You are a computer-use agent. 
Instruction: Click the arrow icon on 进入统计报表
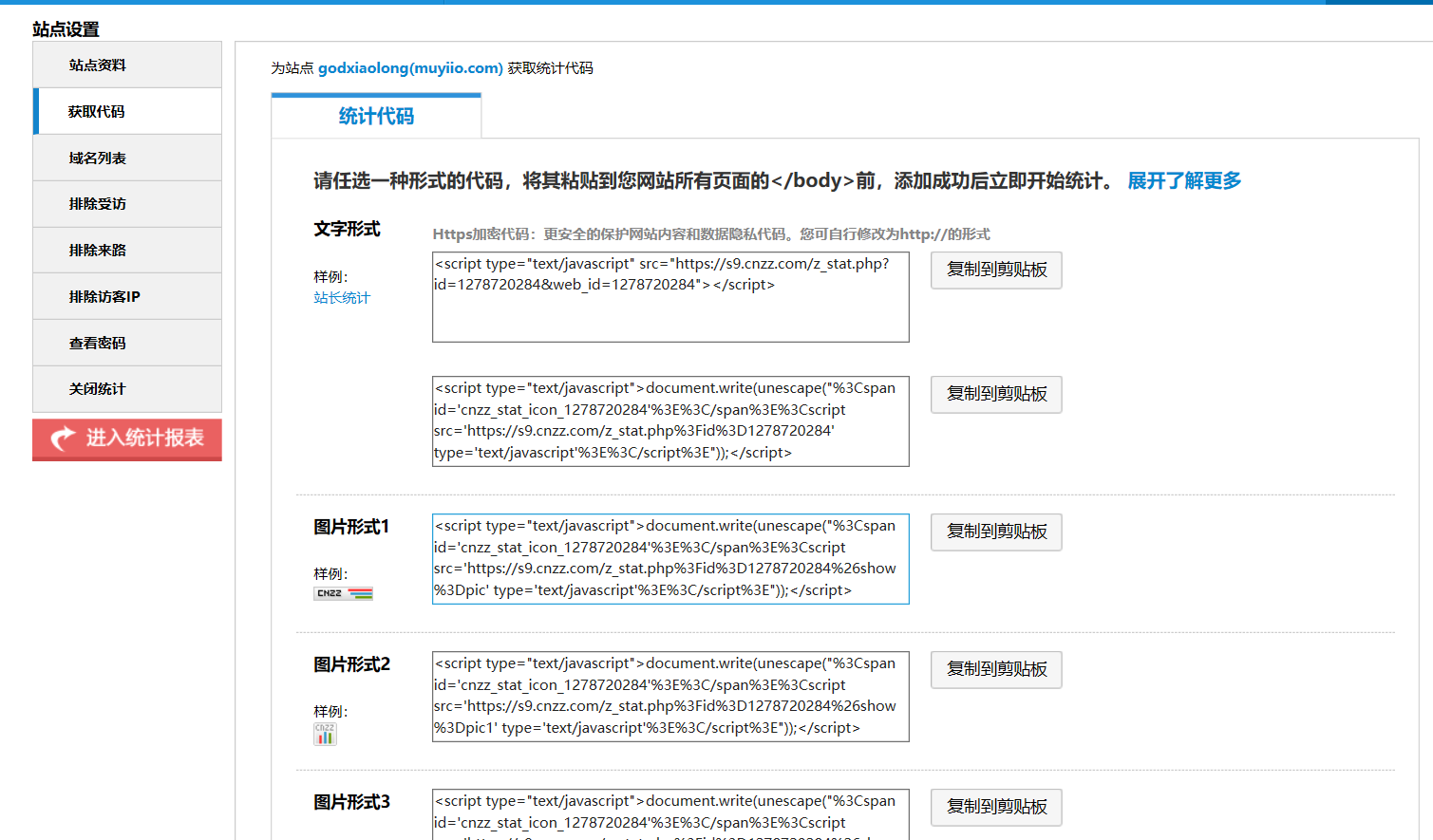[63, 439]
